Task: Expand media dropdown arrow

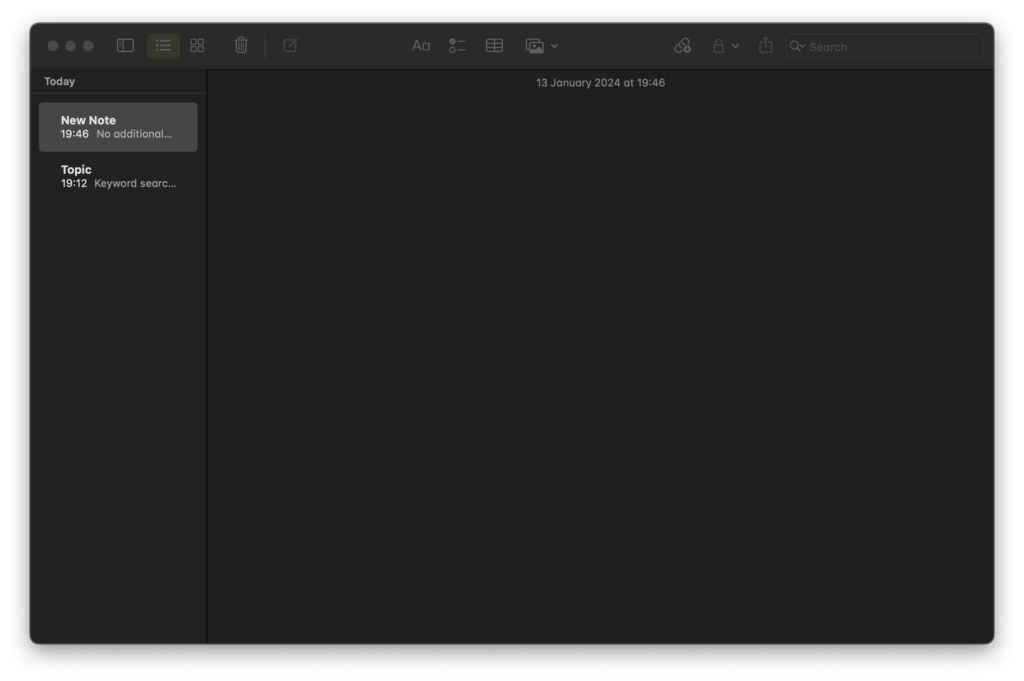Action: pos(554,46)
